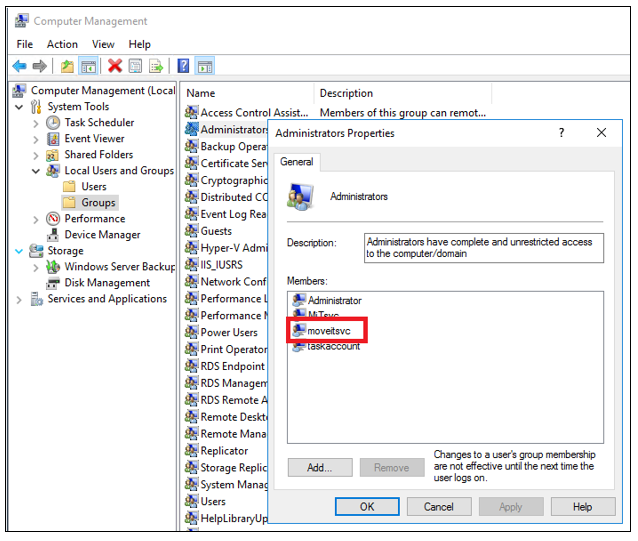Click the blue Help toolbar icon

coord(184,66)
